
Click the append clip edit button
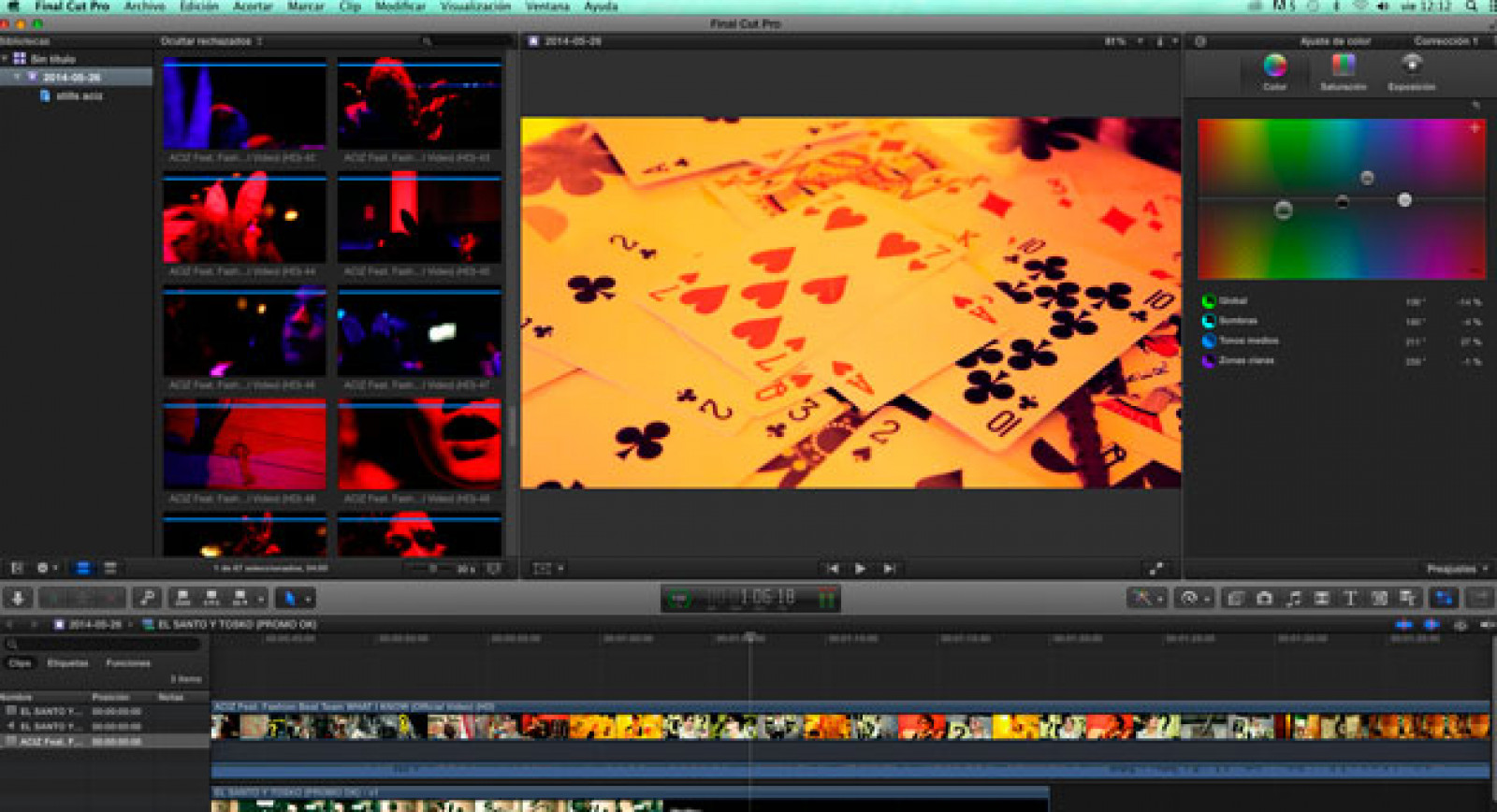tap(240, 597)
